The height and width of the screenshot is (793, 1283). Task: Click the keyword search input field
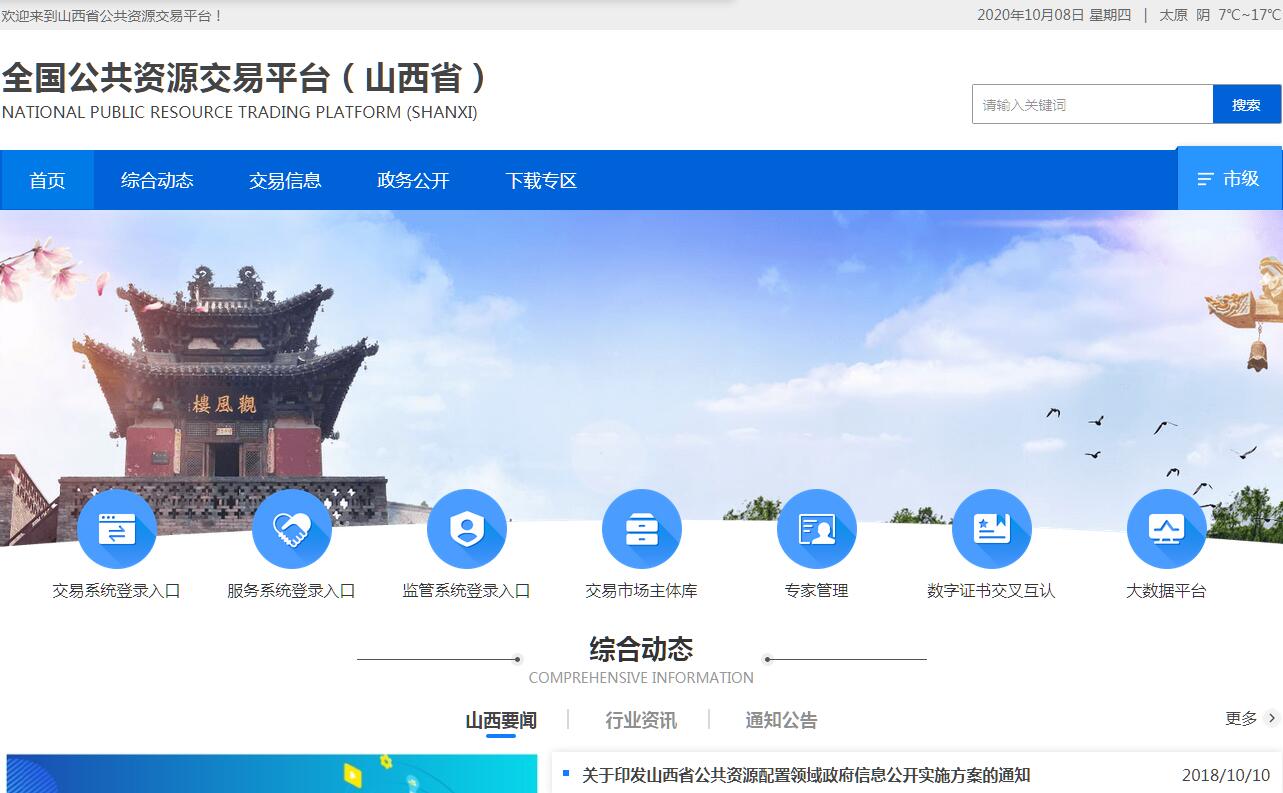tap(1092, 105)
